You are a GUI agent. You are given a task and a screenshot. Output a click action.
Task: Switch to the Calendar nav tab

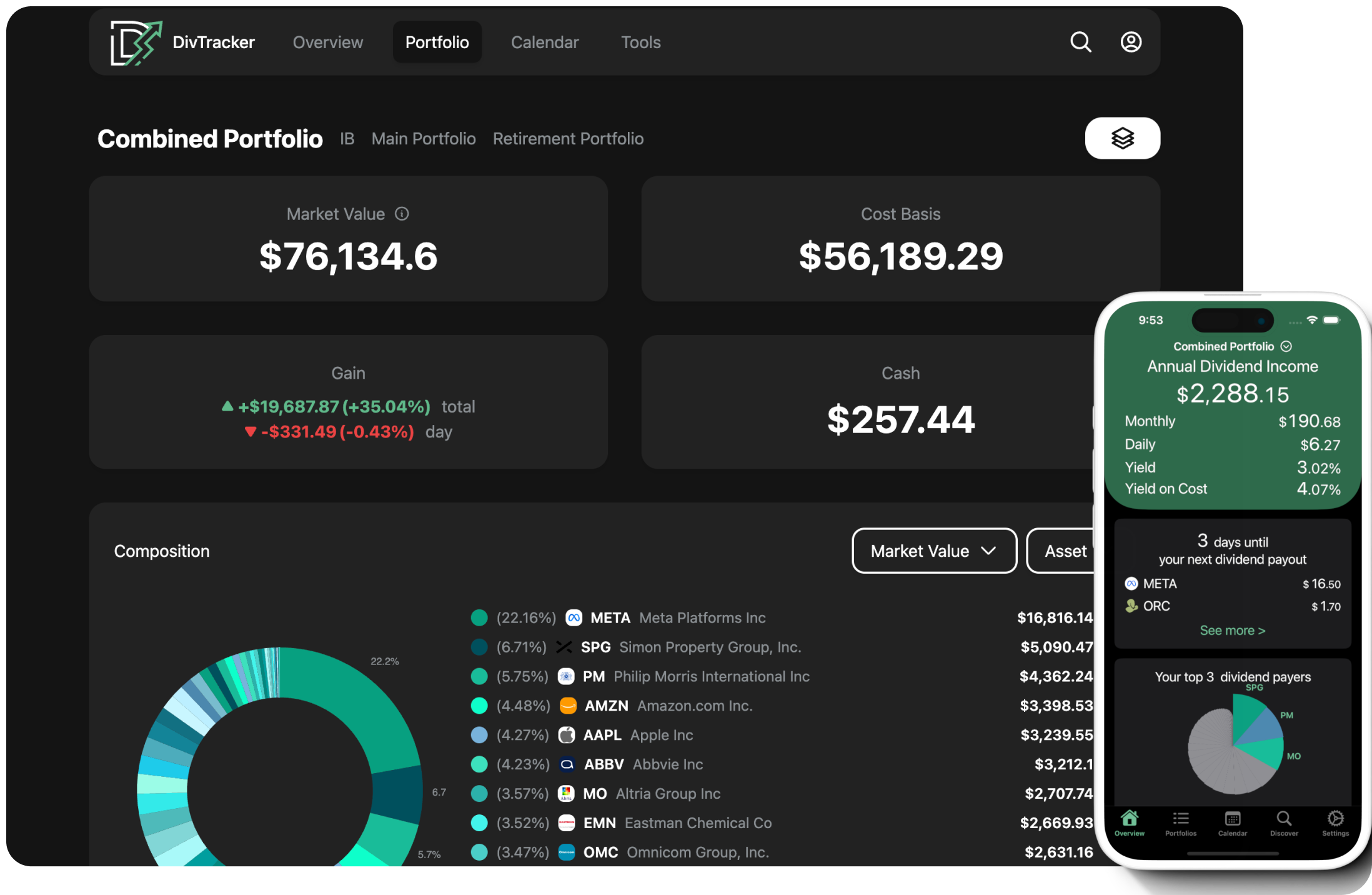tap(544, 42)
